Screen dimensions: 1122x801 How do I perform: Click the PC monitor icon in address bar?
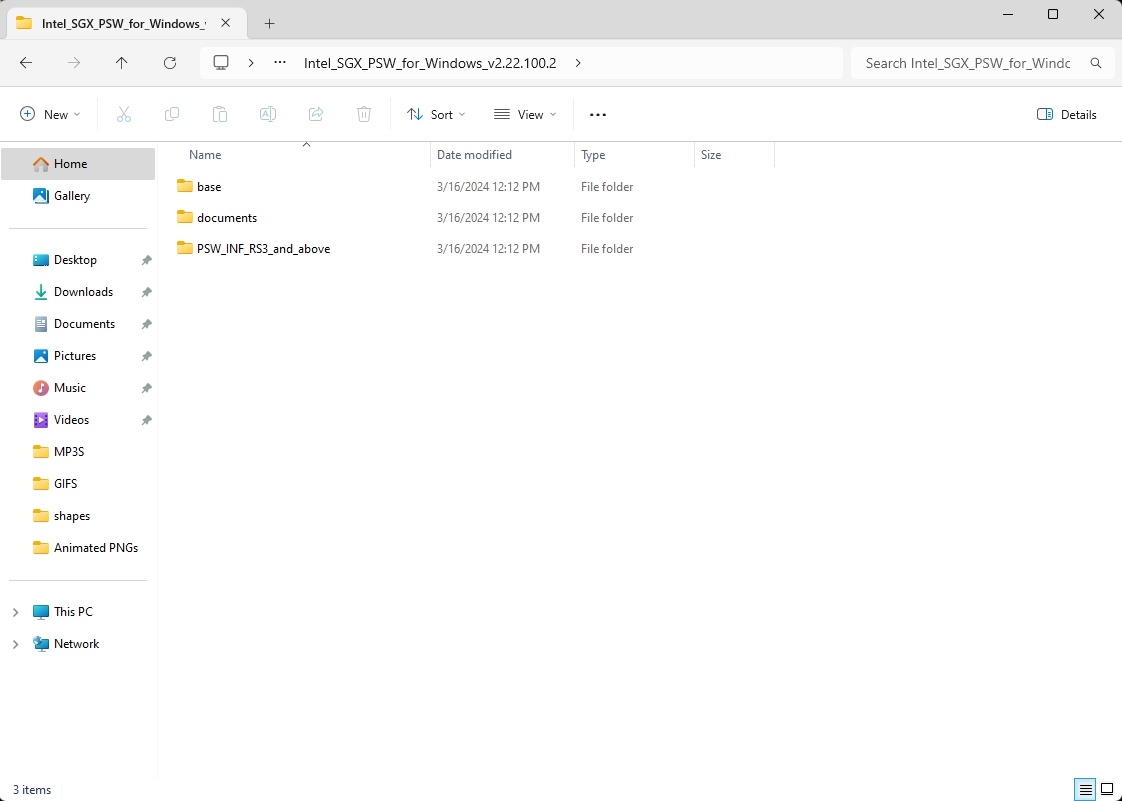pyautogui.click(x=221, y=63)
